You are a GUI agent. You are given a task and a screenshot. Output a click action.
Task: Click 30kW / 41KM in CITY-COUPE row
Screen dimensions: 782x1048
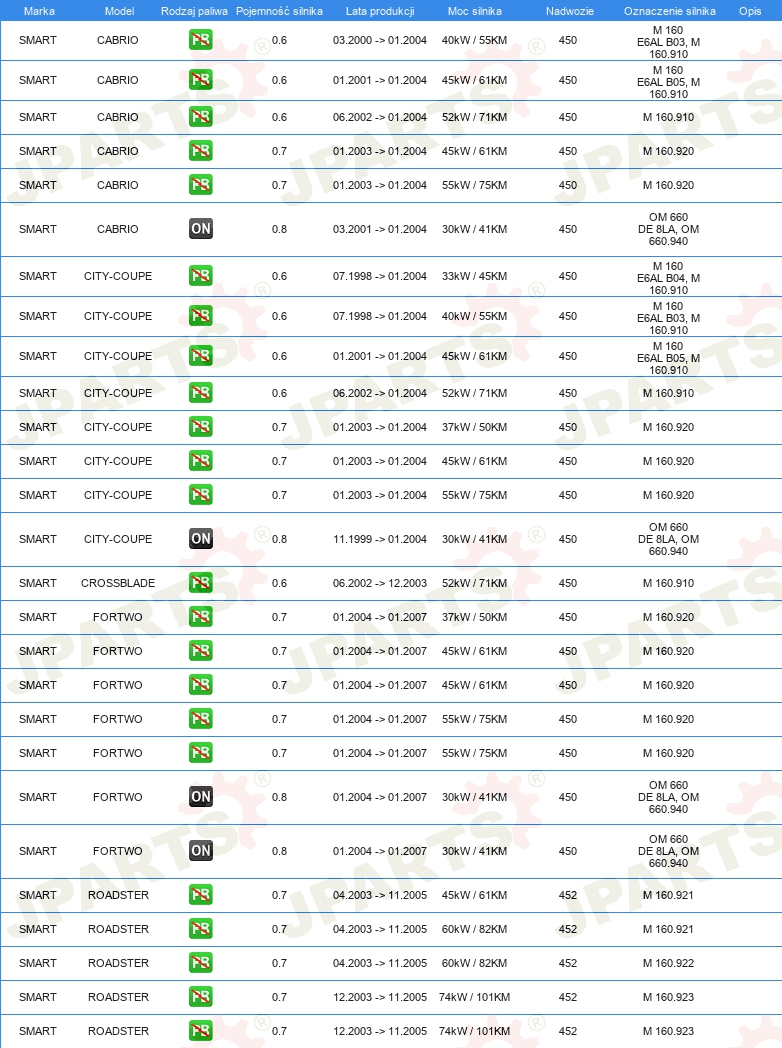[x=475, y=539]
